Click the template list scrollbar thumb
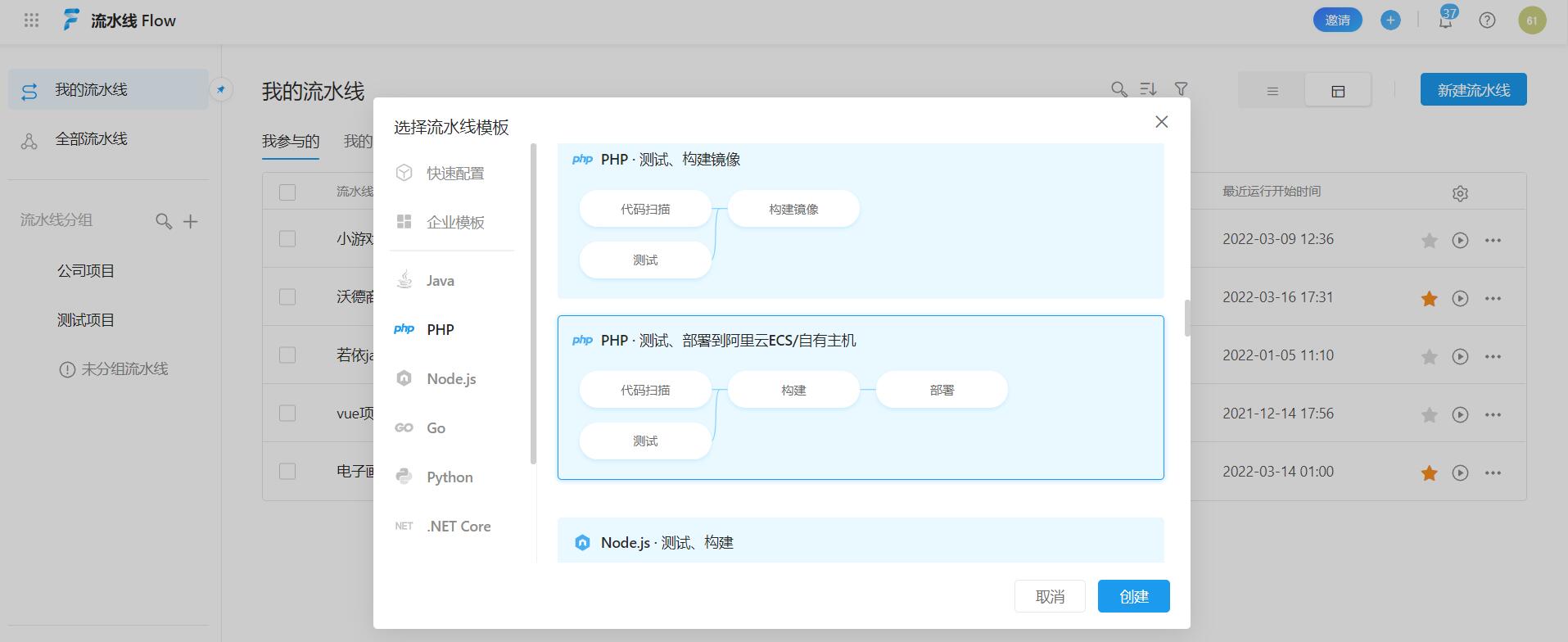Image resolution: width=1568 pixels, height=642 pixels. tap(1187, 318)
